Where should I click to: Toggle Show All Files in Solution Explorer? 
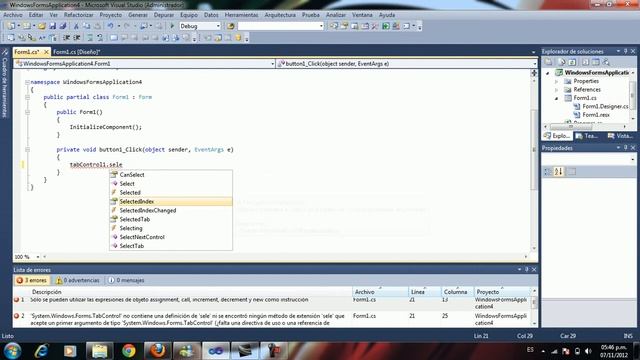coord(562,62)
